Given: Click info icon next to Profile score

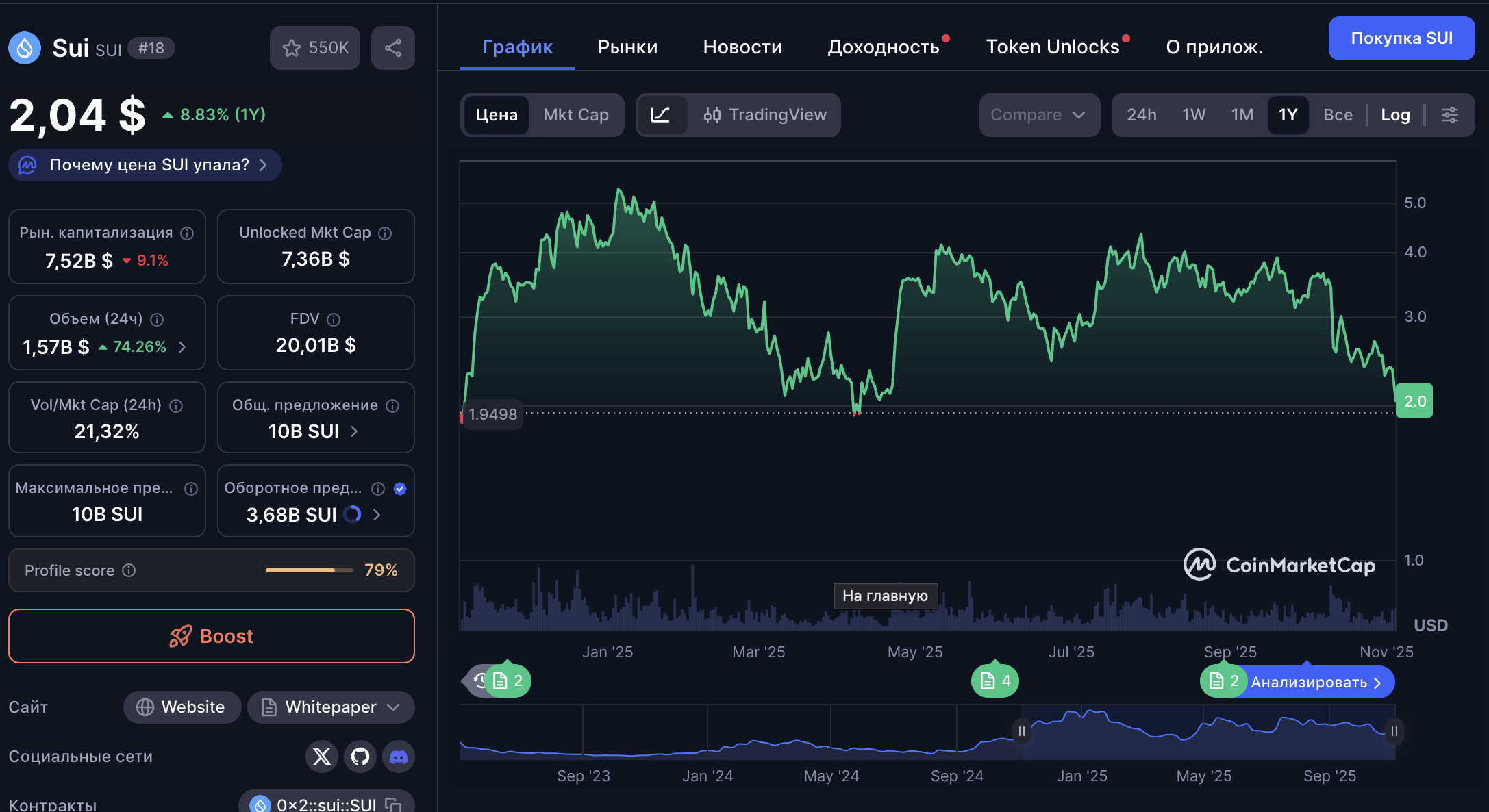Looking at the screenshot, I should 129,570.
